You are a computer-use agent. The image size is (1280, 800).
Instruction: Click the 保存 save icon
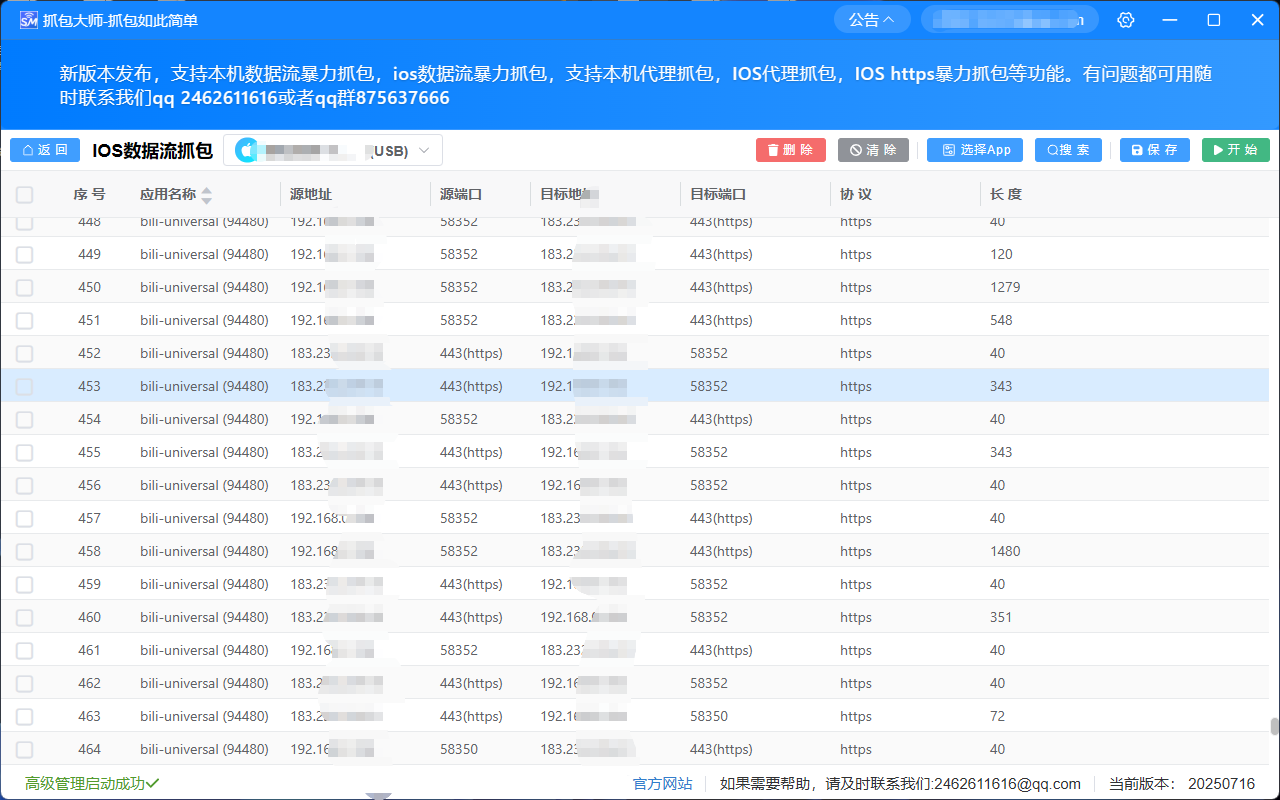click(x=1139, y=149)
